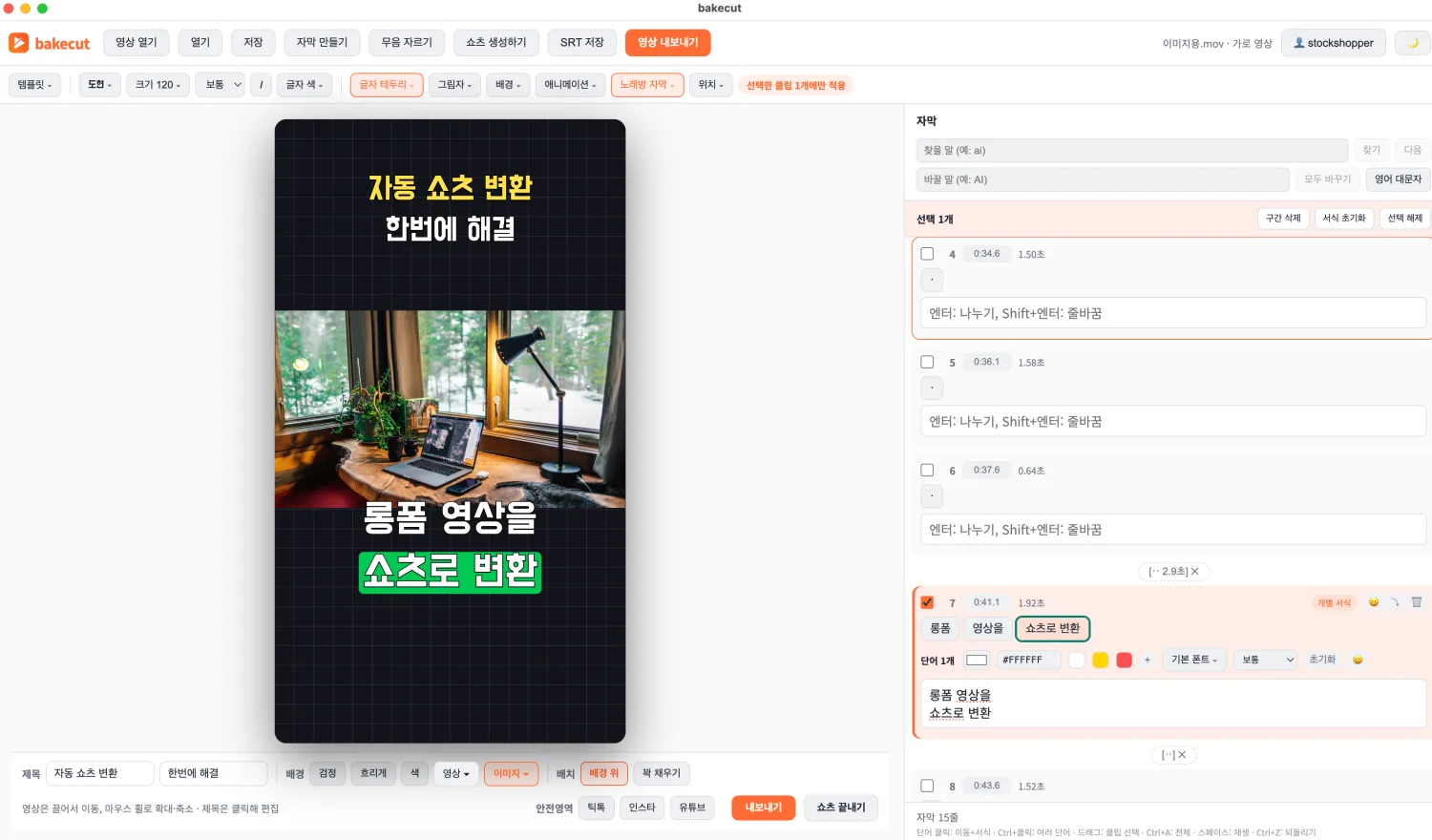Click the 선택 해제 button
The image size is (1432, 840).
1405,219
